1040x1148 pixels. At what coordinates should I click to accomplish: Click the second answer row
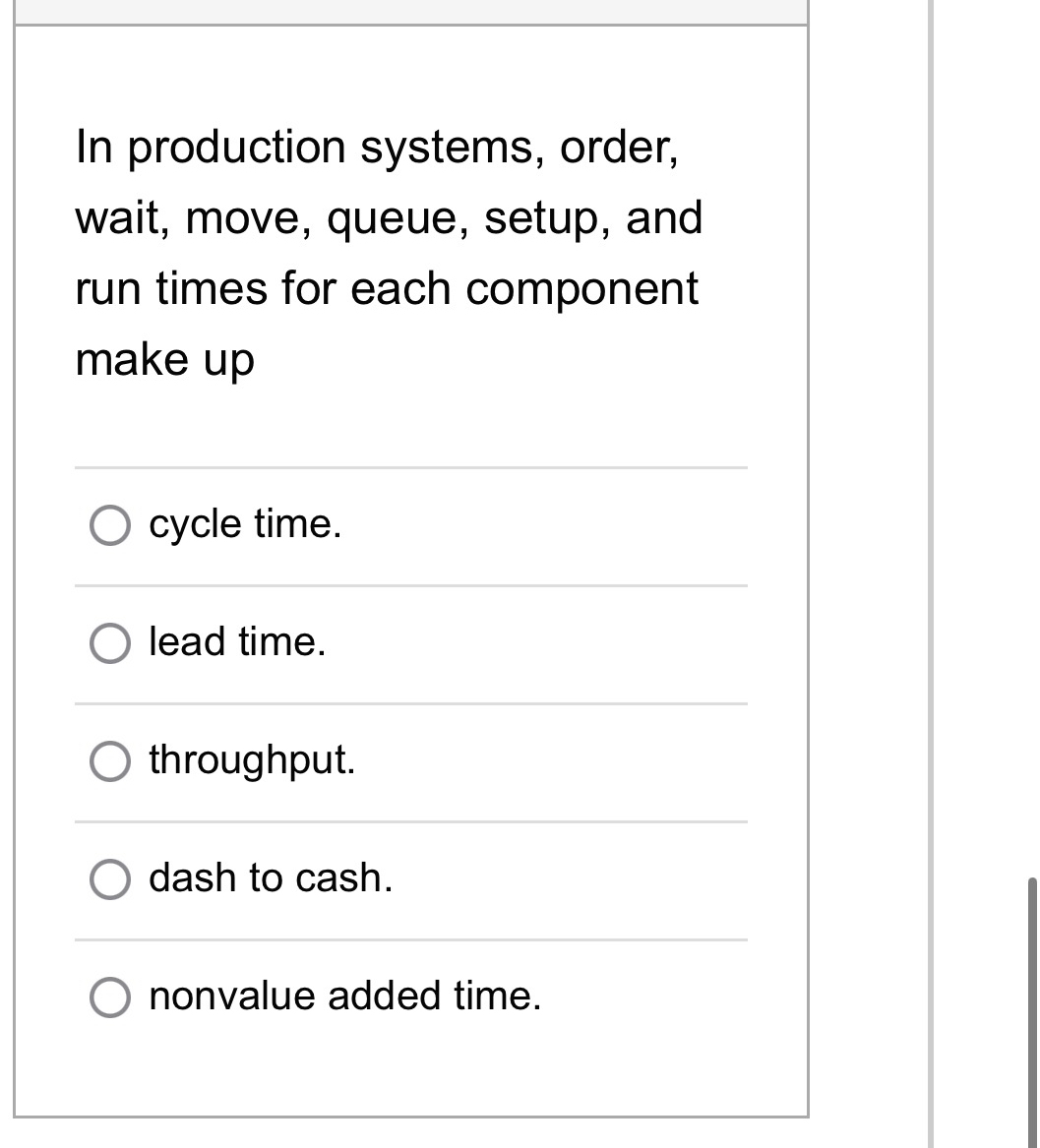[x=295, y=642]
